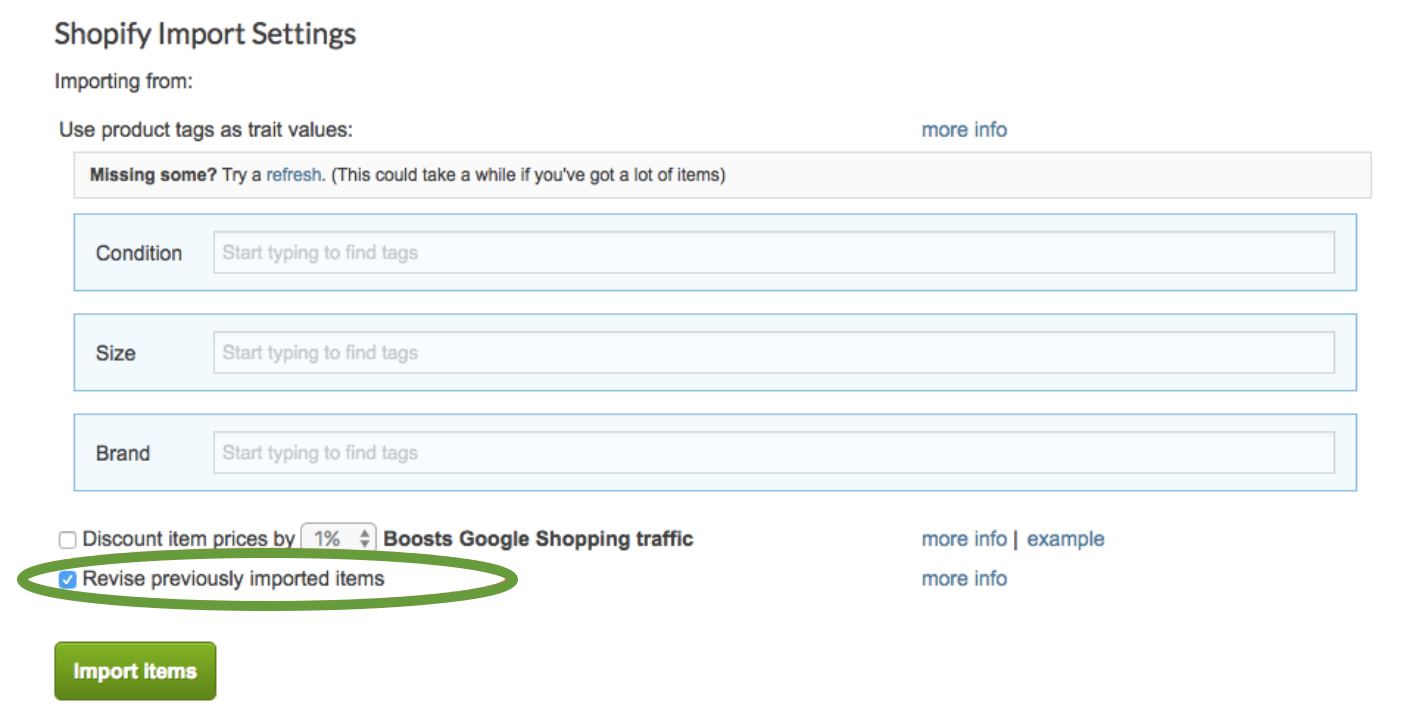Open more info link for product tags
The image size is (1408, 728).
click(964, 130)
